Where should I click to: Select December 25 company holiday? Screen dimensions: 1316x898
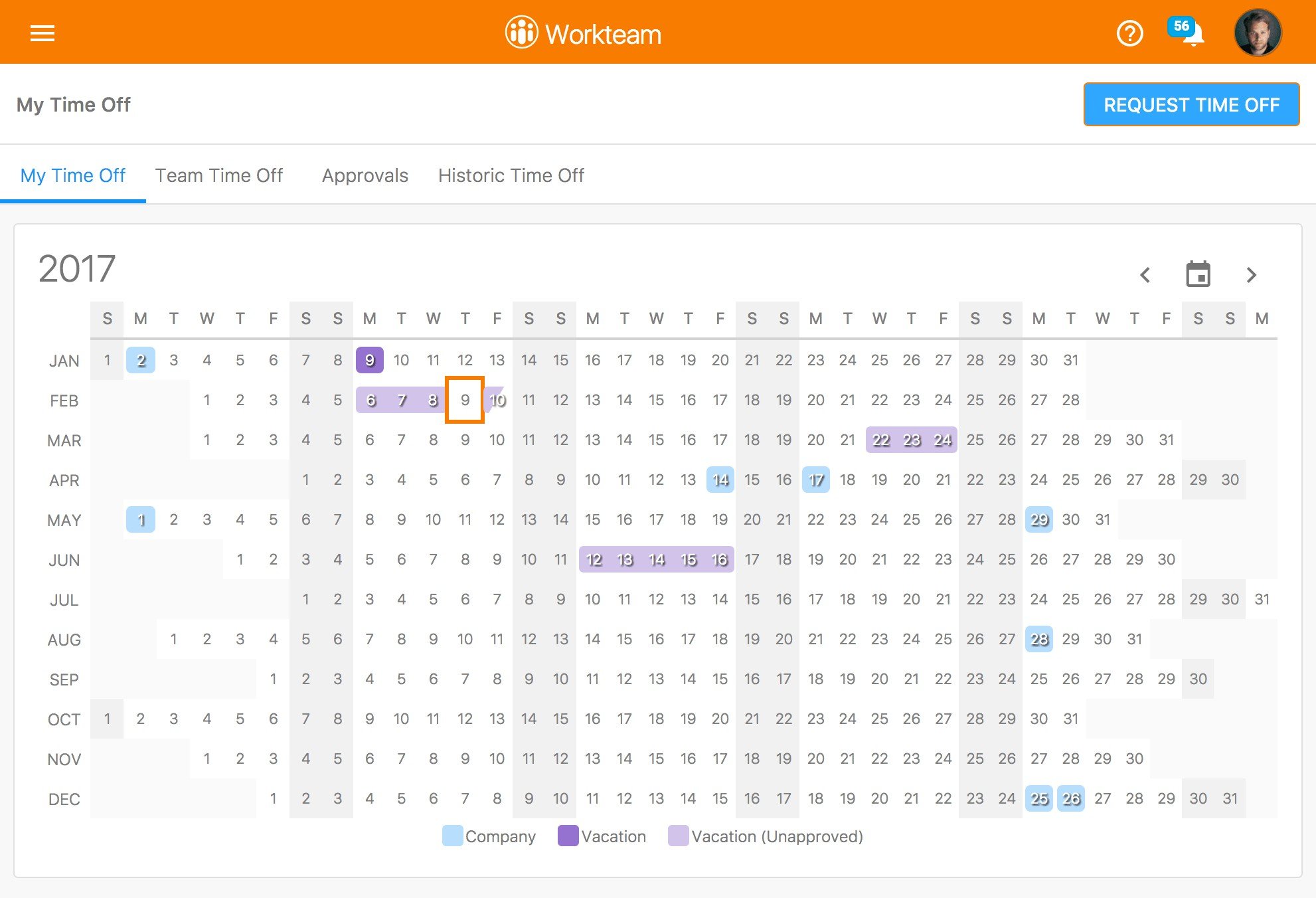point(1039,798)
